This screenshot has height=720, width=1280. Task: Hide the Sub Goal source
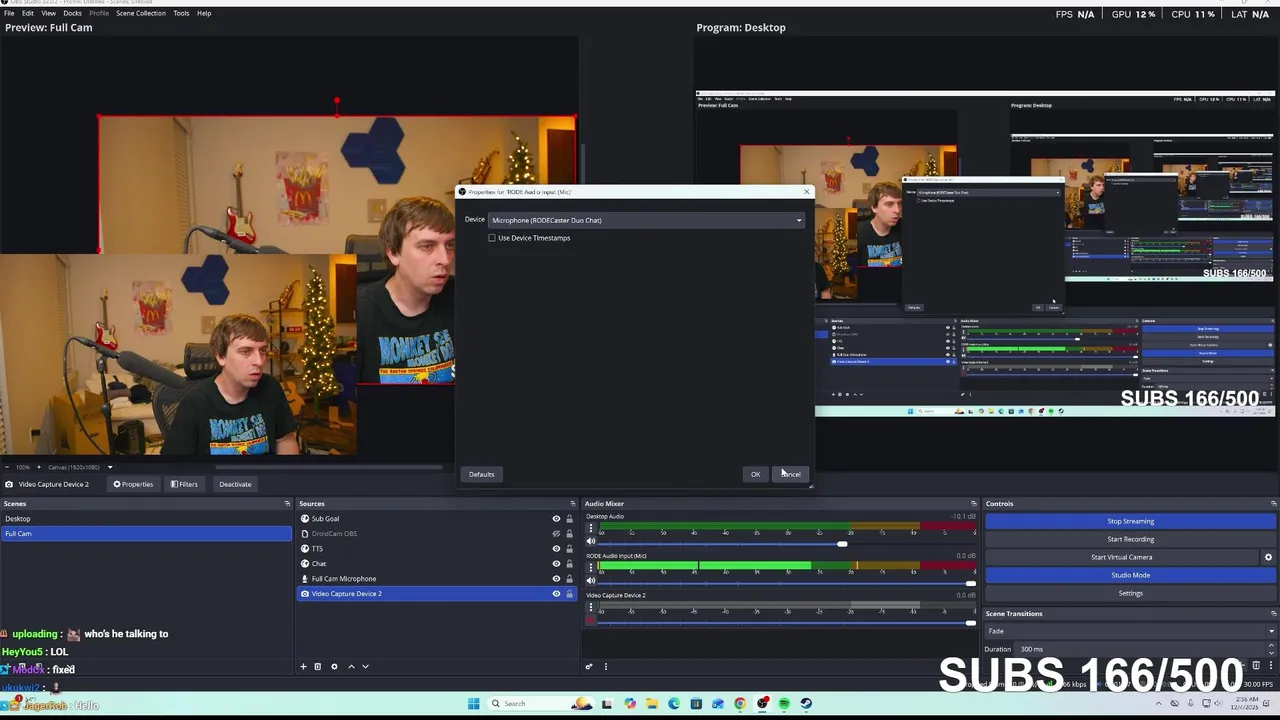point(556,519)
